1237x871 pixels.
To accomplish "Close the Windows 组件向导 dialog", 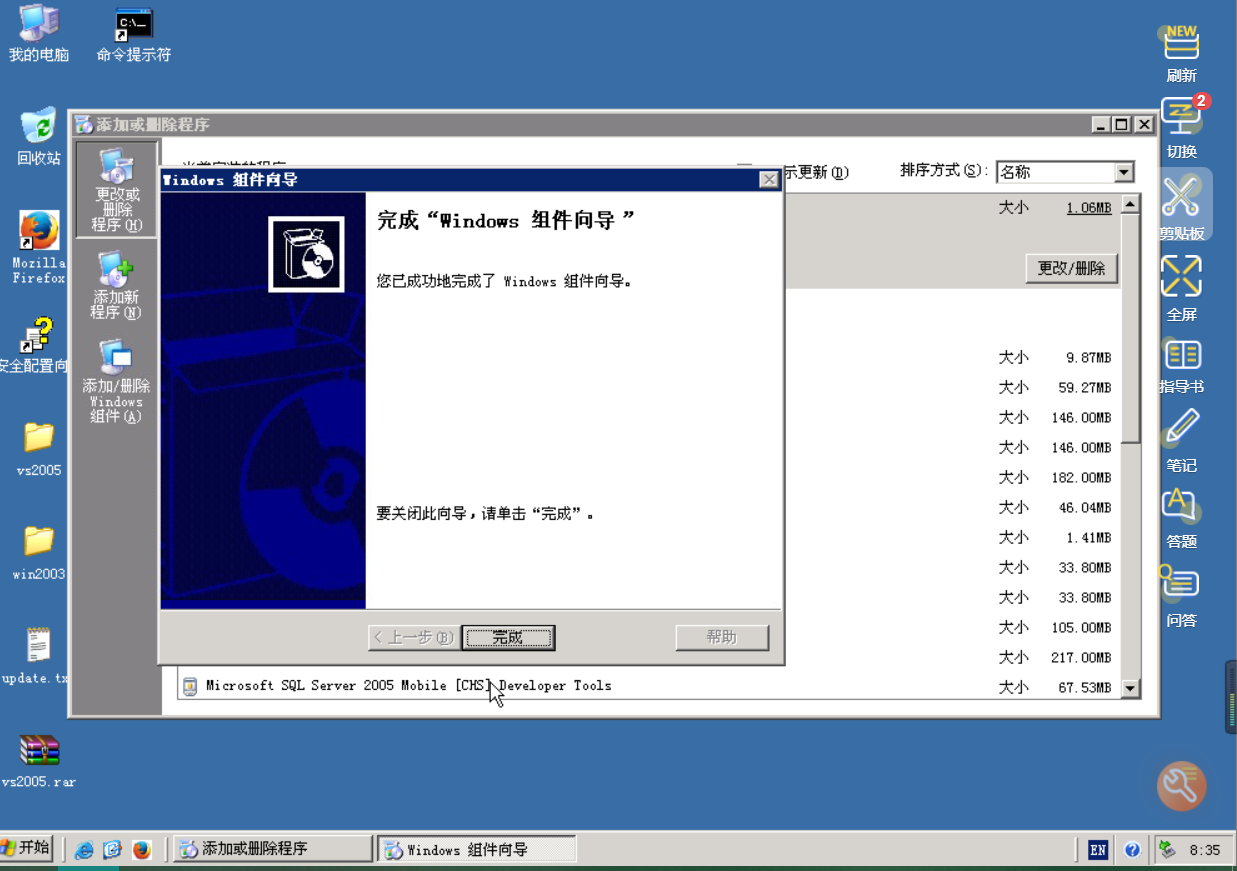I will click(x=768, y=180).
